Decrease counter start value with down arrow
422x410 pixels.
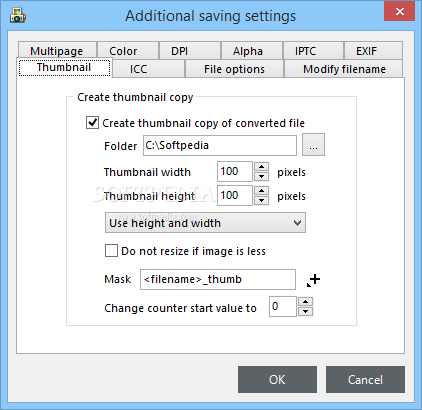[x=306, y=311]
